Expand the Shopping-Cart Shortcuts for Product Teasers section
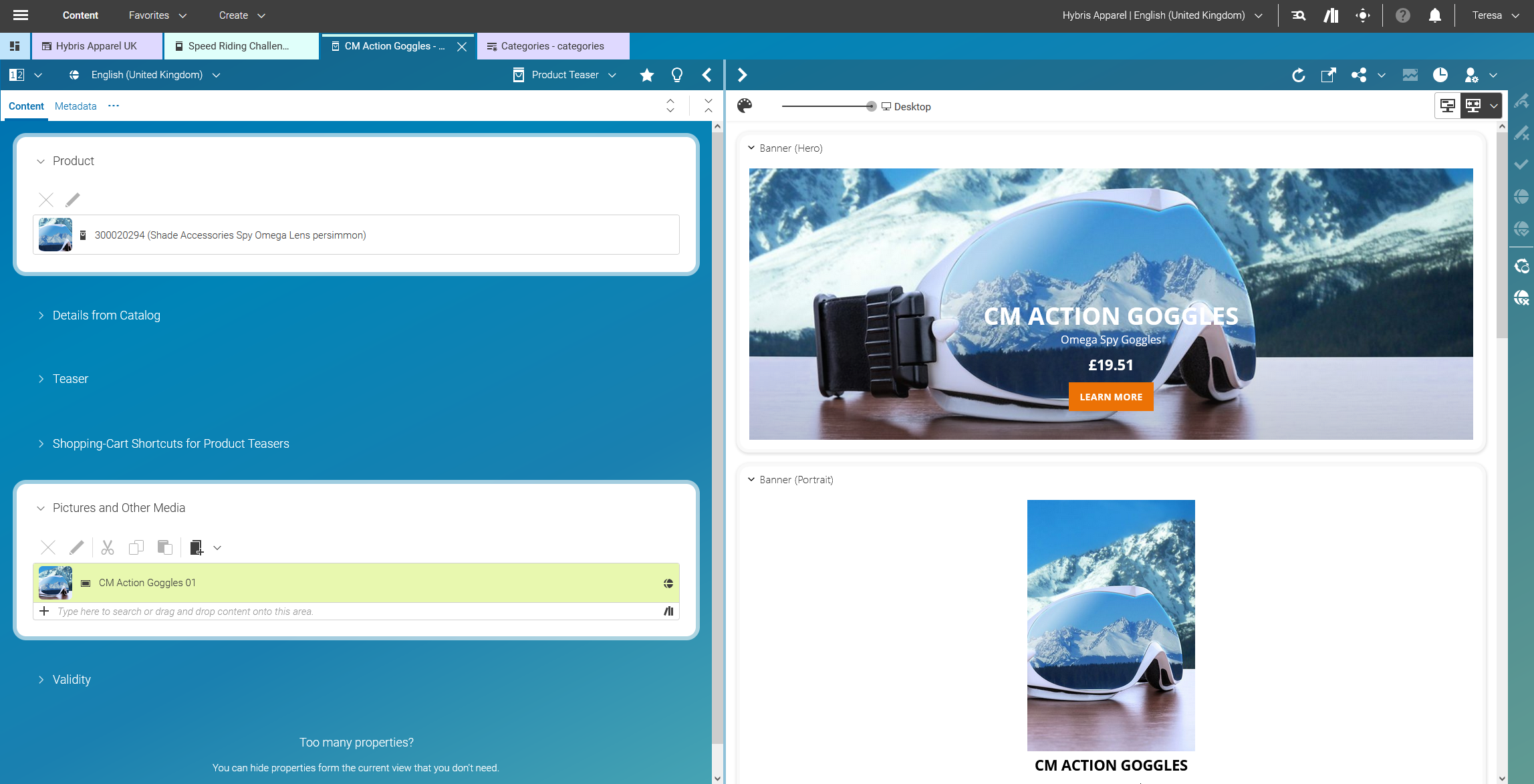The width and height of the screenshot is (1534, 784). coord(170,443)
